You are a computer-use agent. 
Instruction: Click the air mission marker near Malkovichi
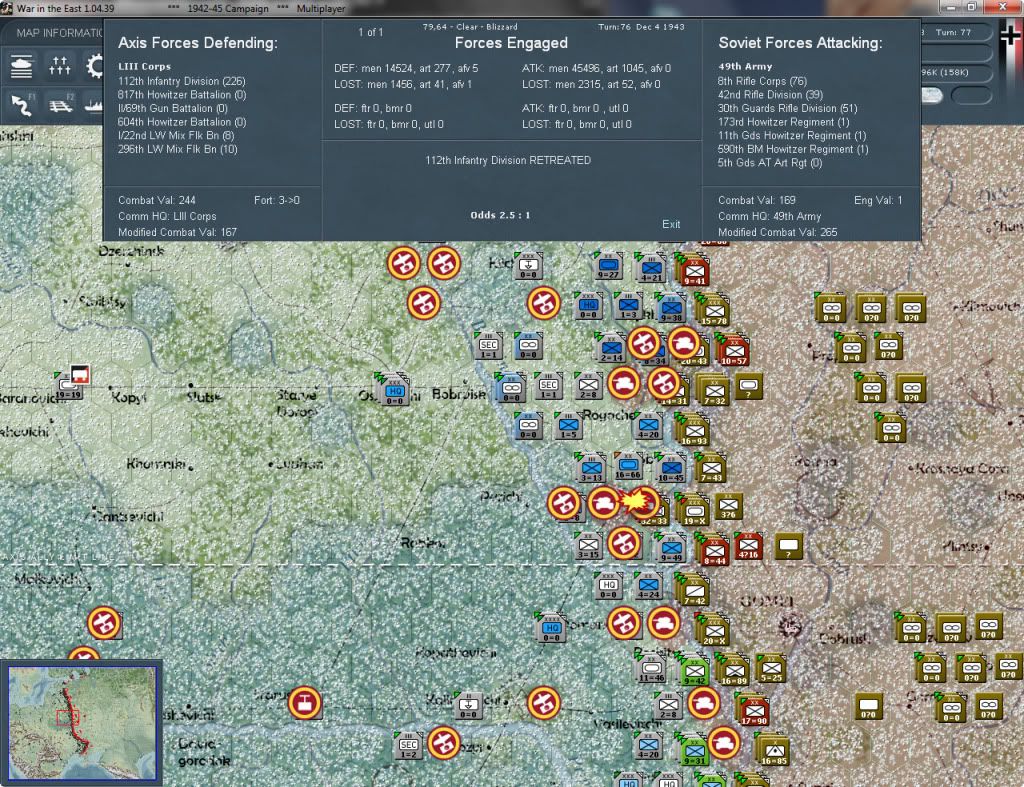(x=104, y=622)
